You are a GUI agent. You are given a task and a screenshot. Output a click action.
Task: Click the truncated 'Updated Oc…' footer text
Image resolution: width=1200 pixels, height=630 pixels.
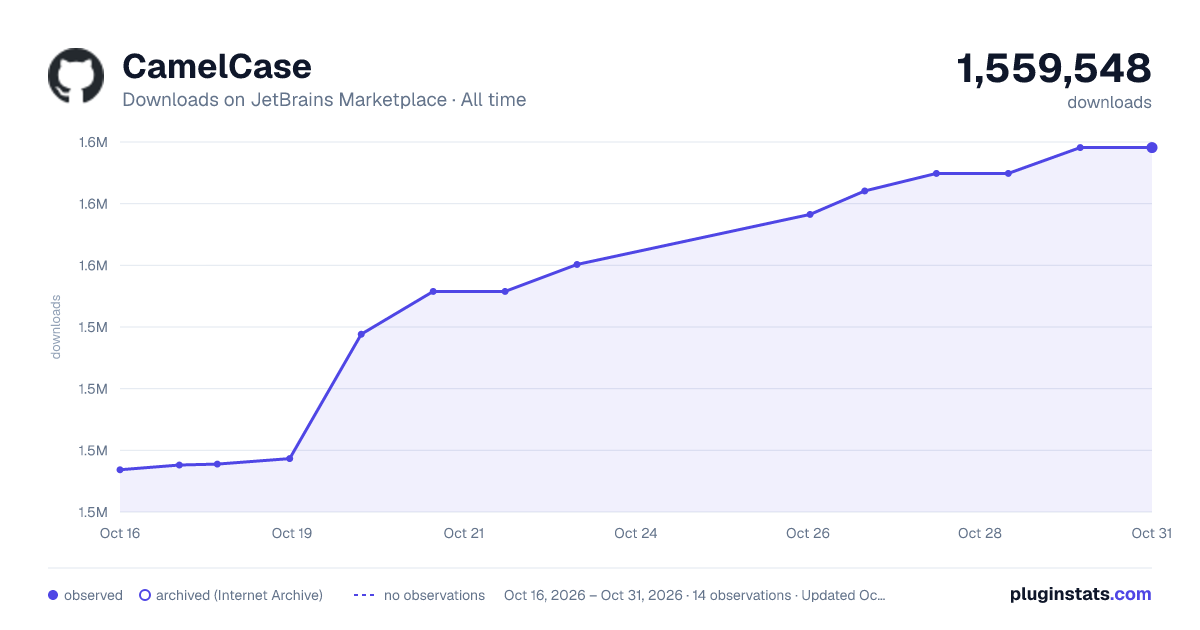pos(844,595)
